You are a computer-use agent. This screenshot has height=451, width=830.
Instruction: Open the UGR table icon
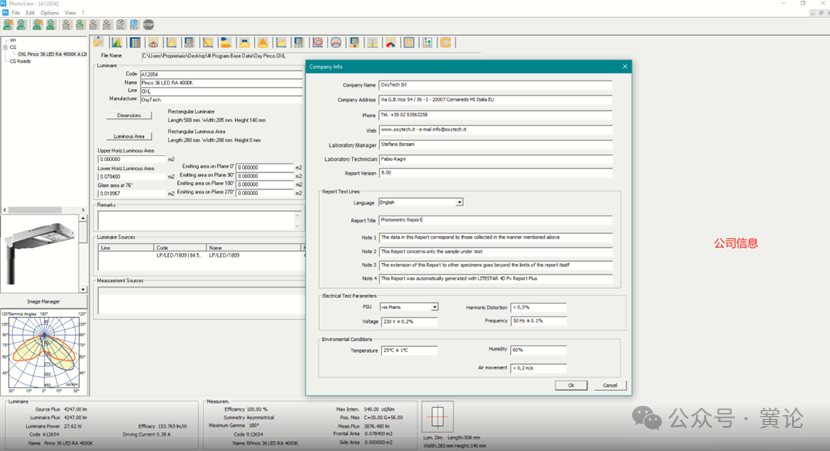pyautogui.click(x=190, y=42)
